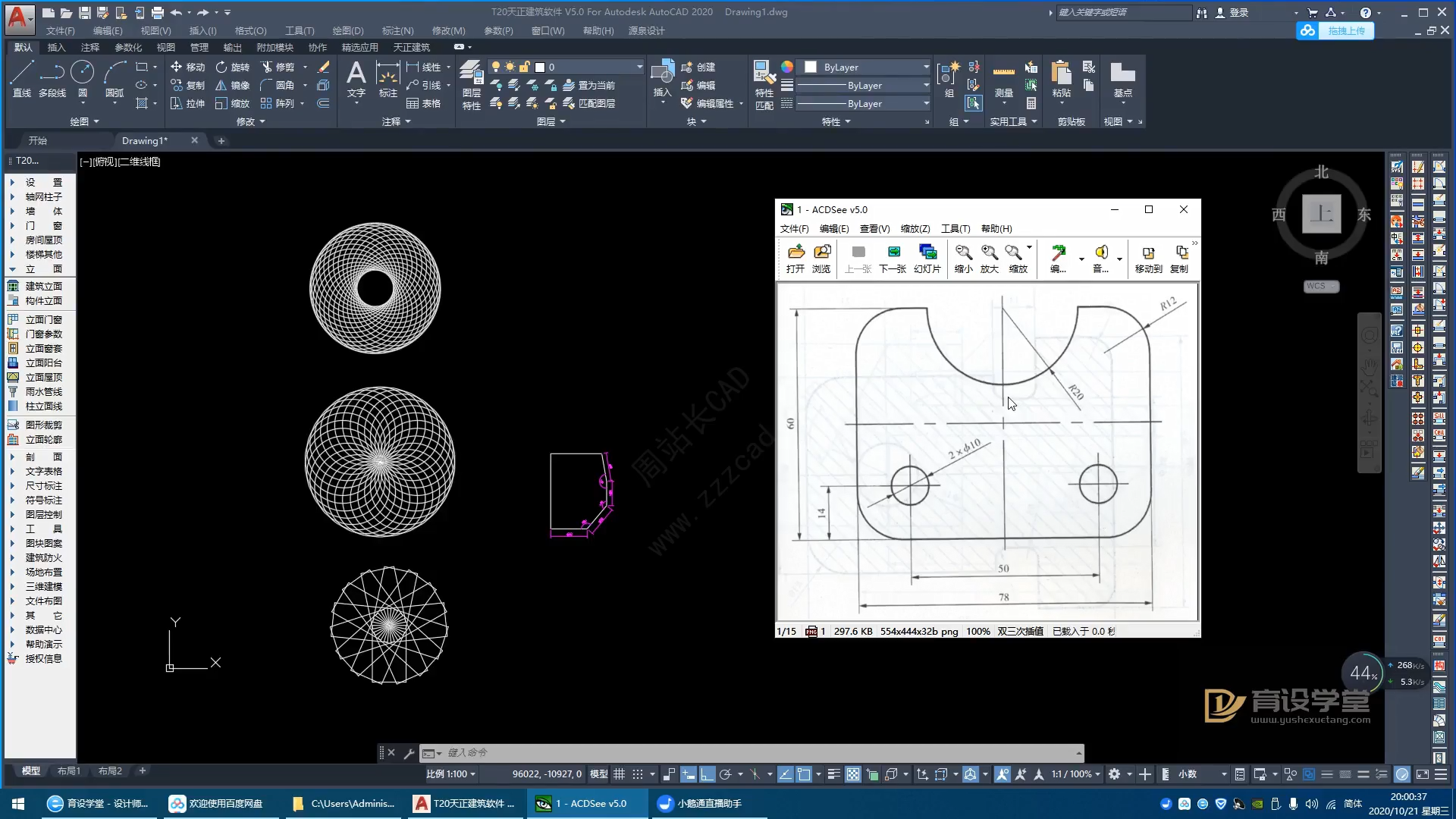Click the 开始 start tab button
This screenshot has height=819, width=1456.
[38, 141]
